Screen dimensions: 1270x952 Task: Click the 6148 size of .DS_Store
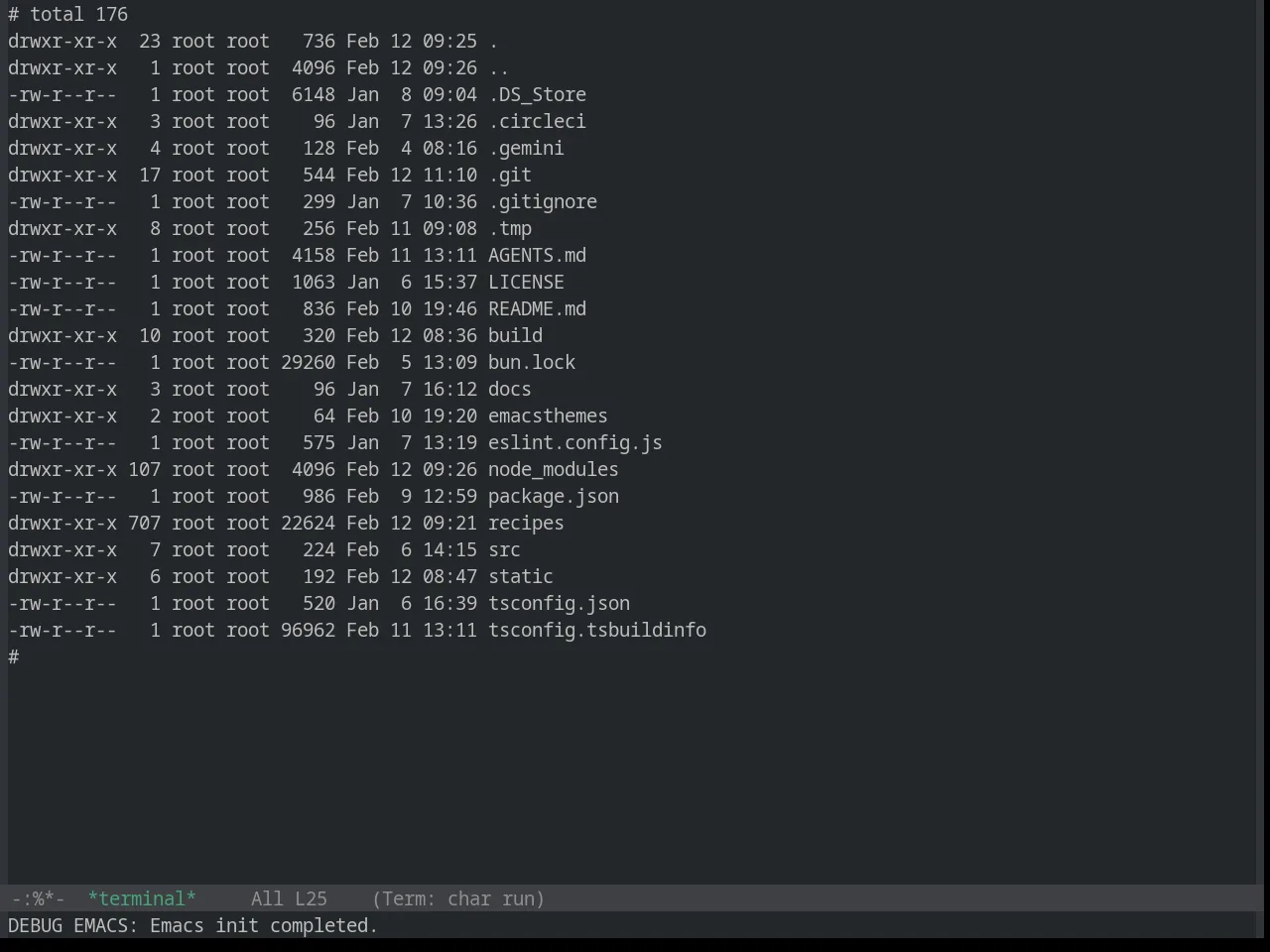pyautogui.click(x=314, y=94)
